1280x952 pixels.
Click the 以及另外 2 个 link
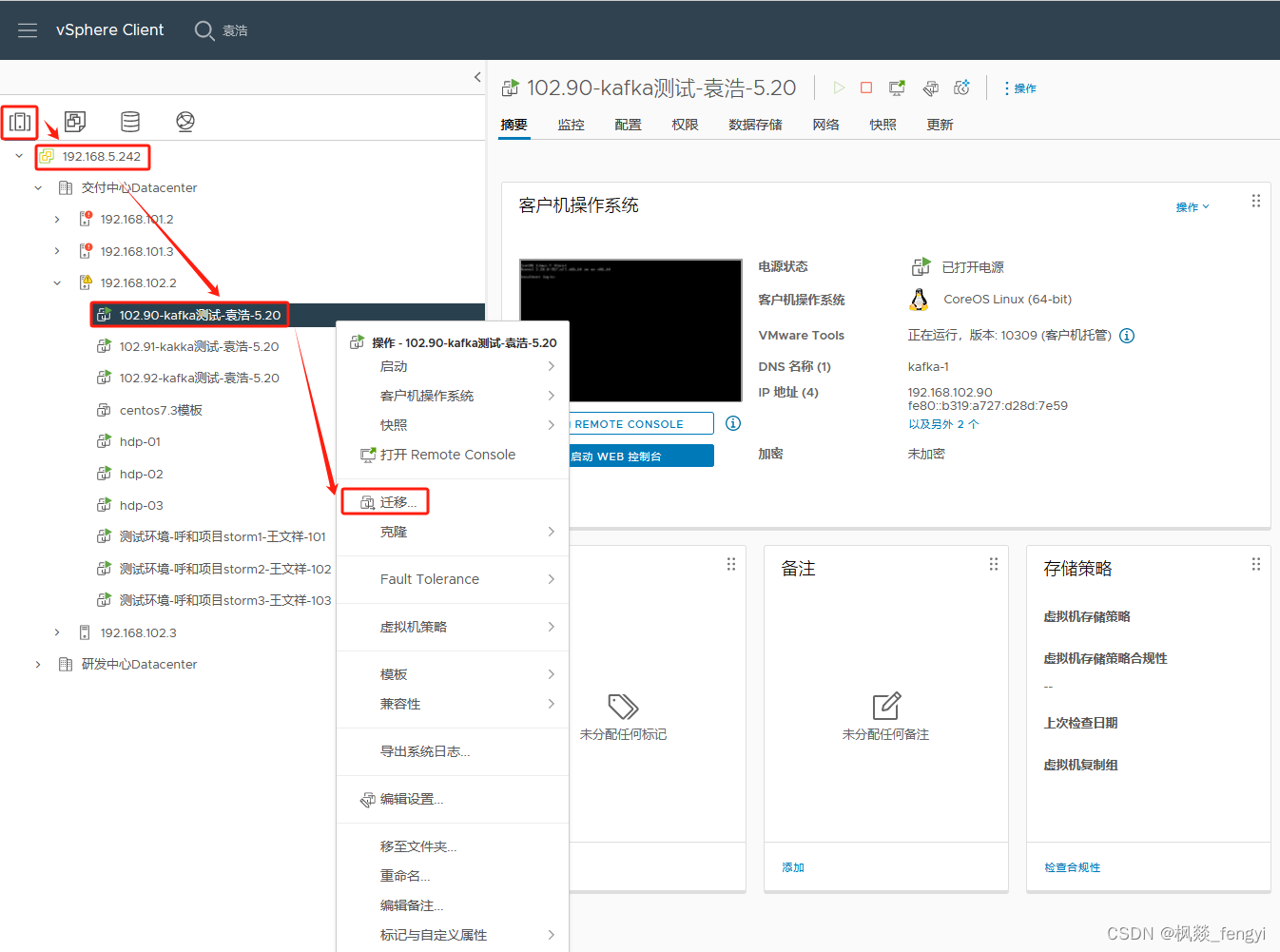coord(943,424)
